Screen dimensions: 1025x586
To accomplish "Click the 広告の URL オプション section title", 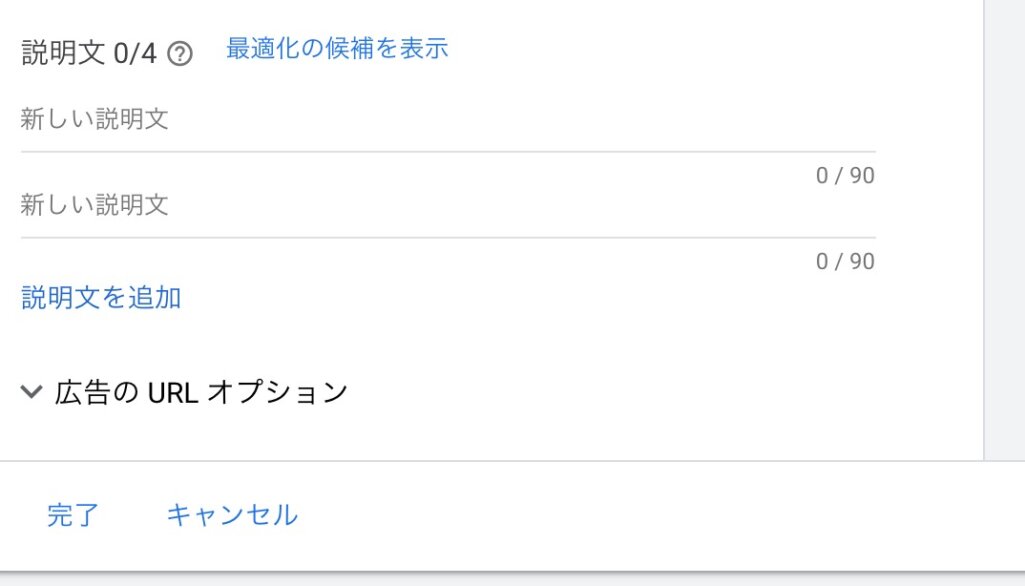I will click(201, 392).
